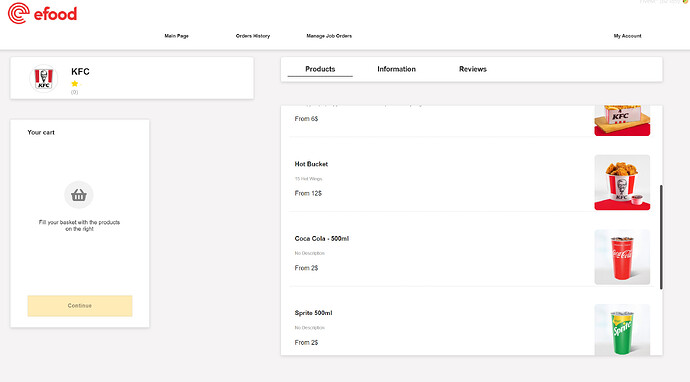Open My Account menu
690x382 pixels.
(628, 36)
